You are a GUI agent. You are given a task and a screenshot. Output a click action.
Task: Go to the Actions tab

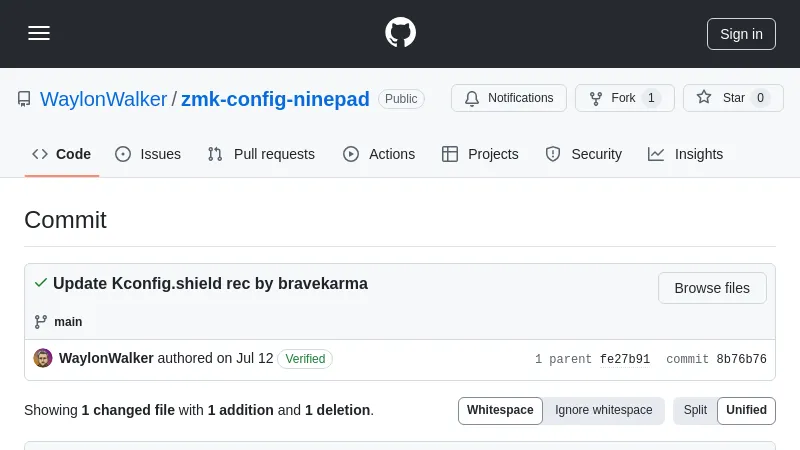tap(379, 154)
